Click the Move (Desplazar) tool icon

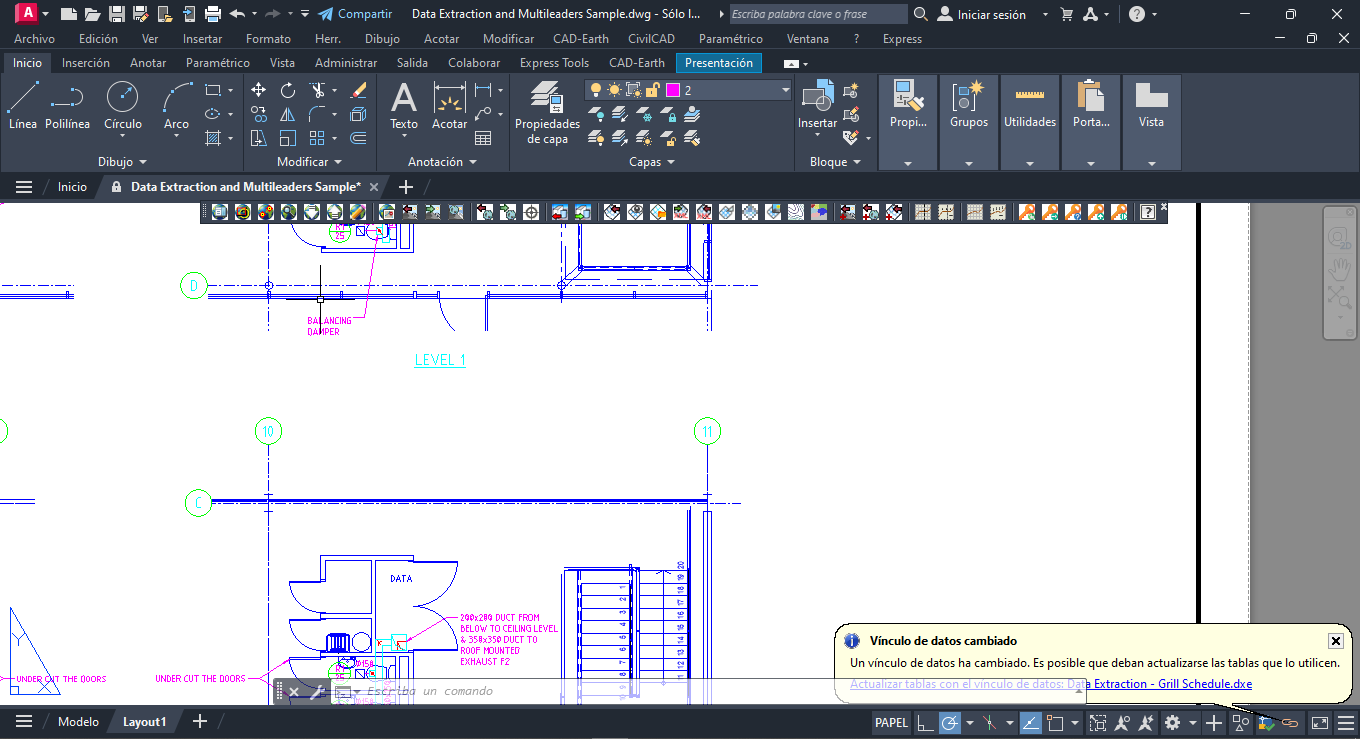[258, 90]
